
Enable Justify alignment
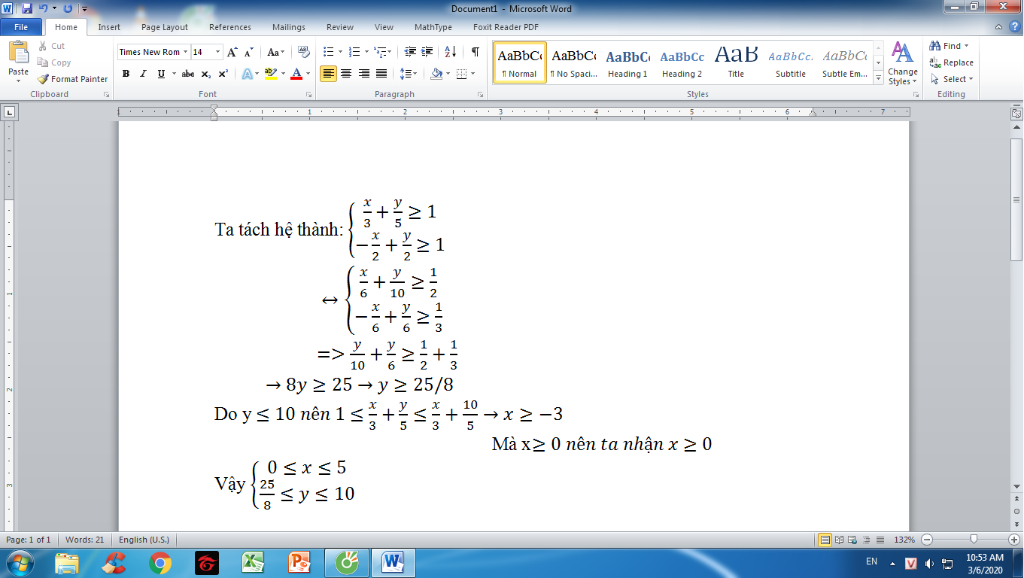(x=381, y=74)
